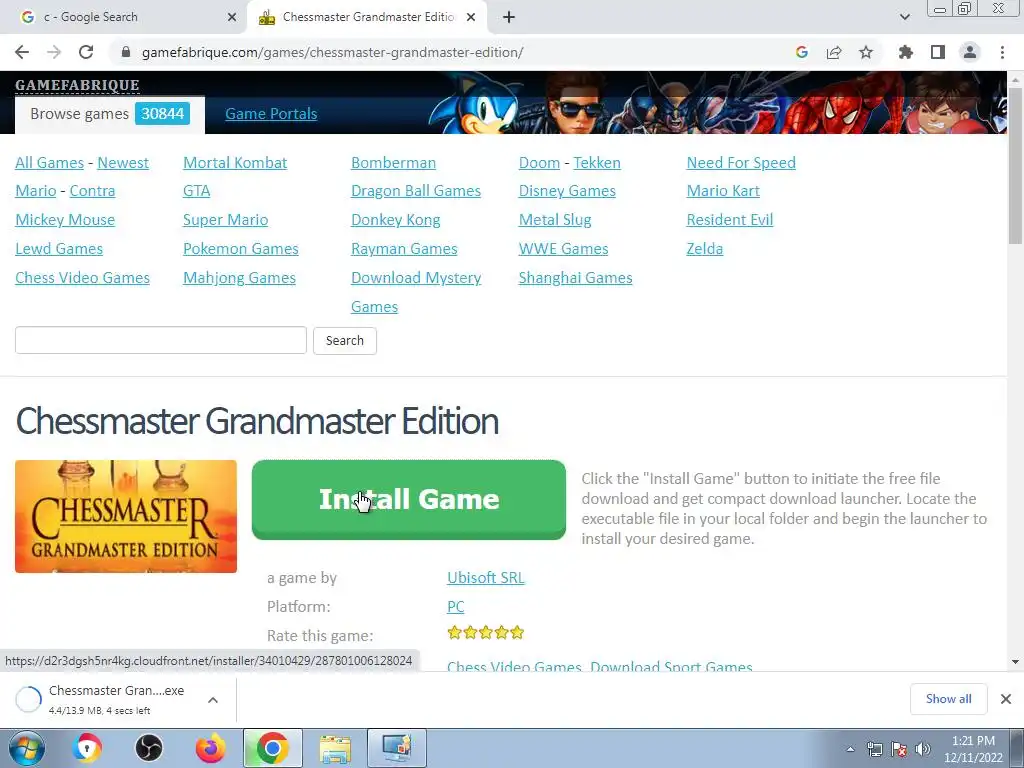Viewport: 1024px width, 768px height.
Task: Close the Google Search tab
Action: 232,17
